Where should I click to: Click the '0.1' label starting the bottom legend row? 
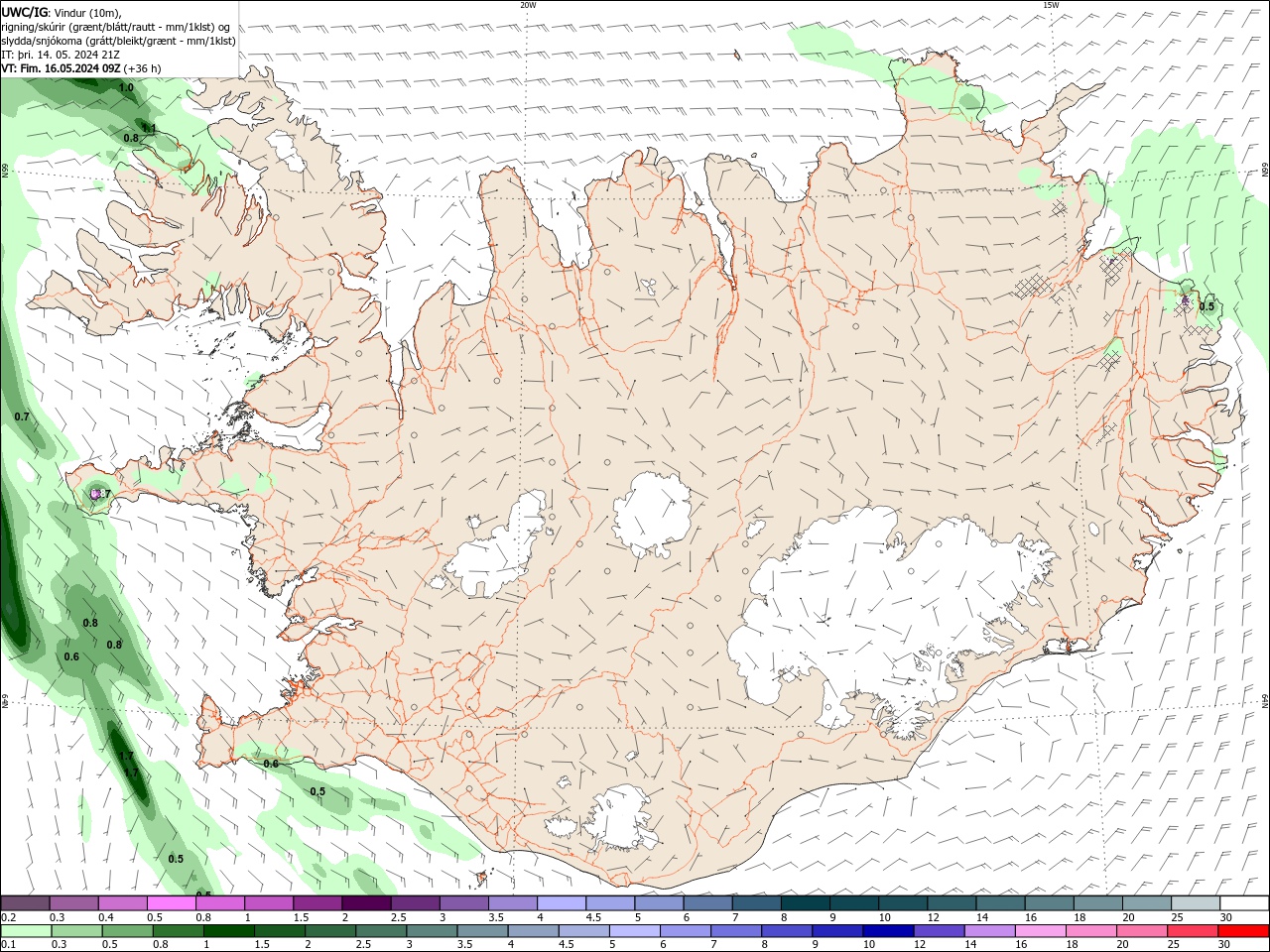click(x=9, y=945)
